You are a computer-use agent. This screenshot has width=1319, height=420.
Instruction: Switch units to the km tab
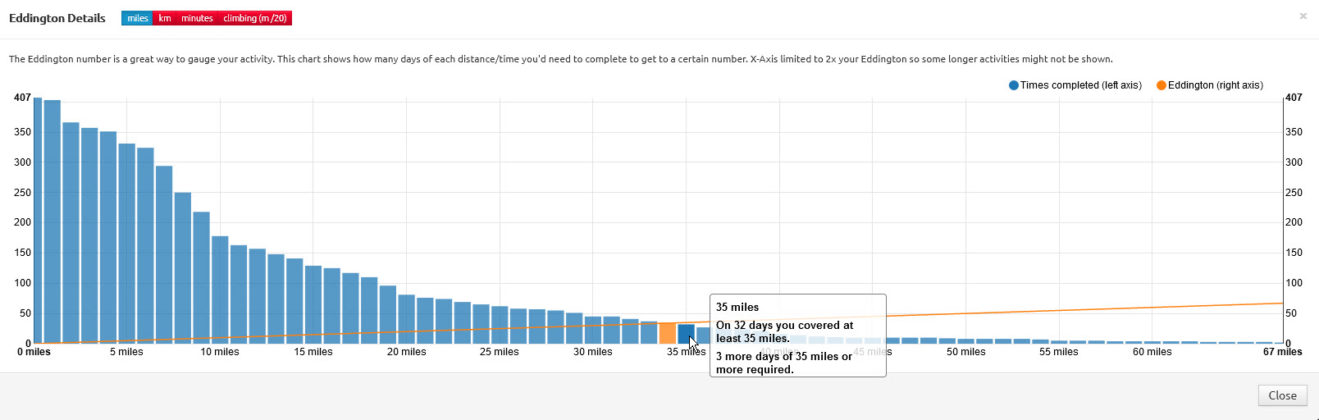coord(164,18)
